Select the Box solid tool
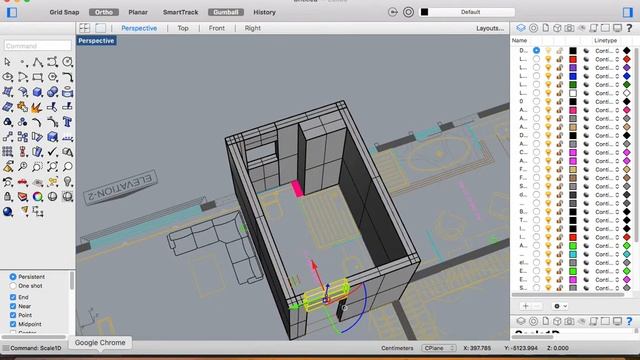This screenshot has height=360, width=640. [38, 92]
